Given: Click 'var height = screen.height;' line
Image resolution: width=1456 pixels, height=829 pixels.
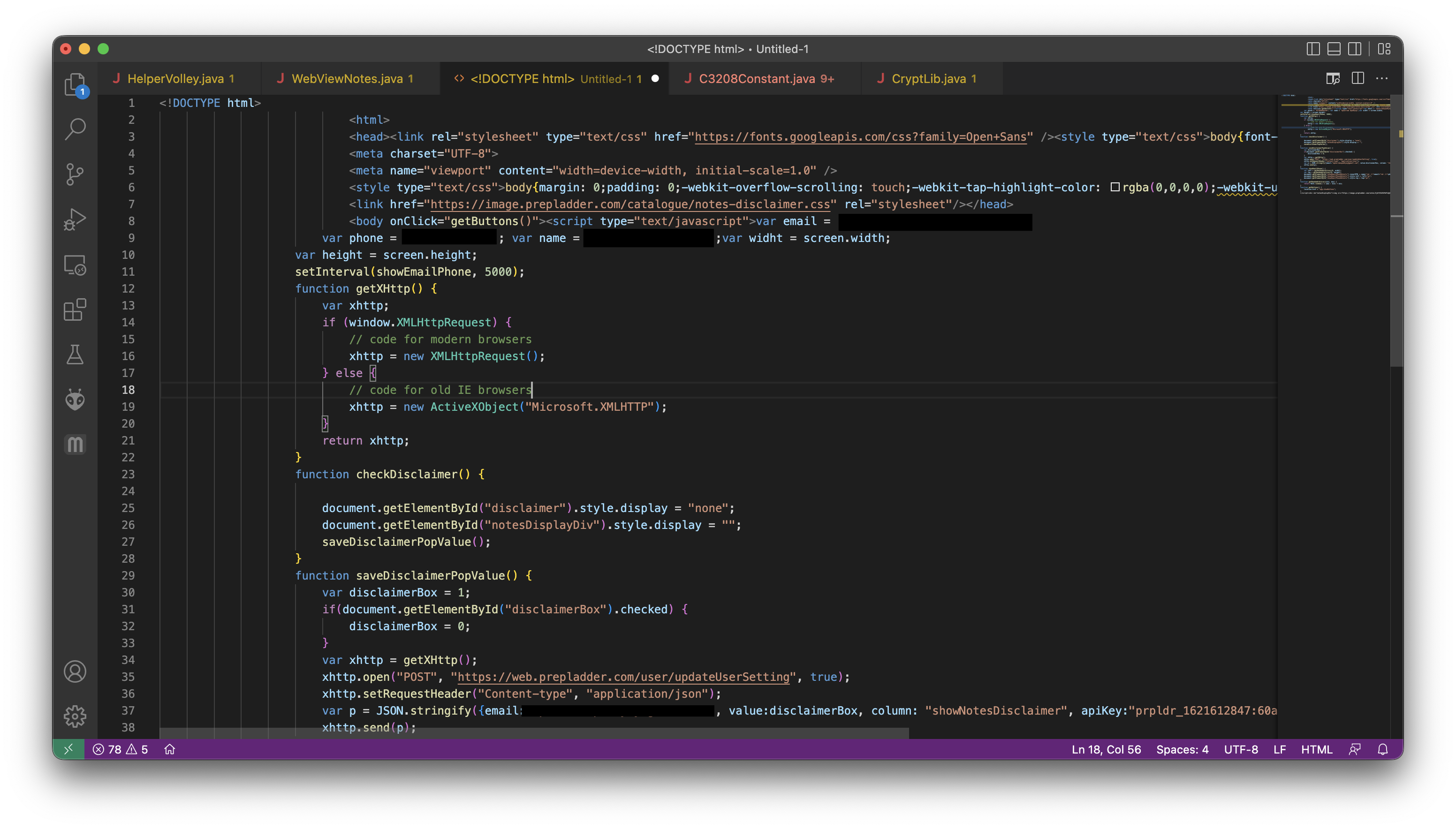Looking at the screenshot, I should tap(386, 255).
